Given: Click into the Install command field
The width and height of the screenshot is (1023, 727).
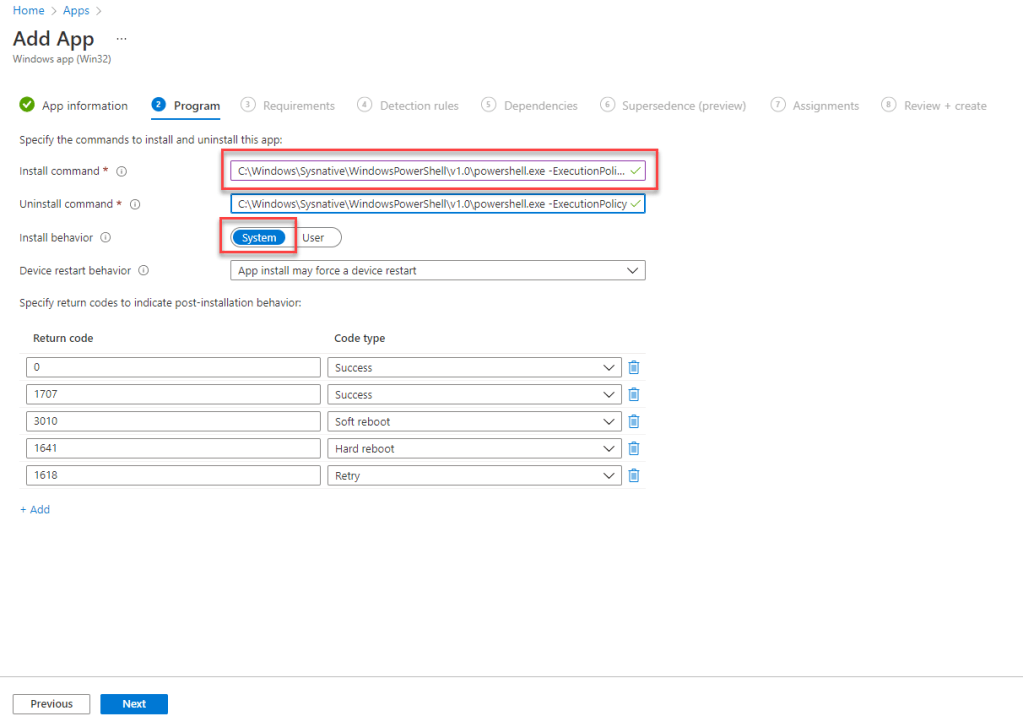Looking at the screenshot, I should coord(430,171).
